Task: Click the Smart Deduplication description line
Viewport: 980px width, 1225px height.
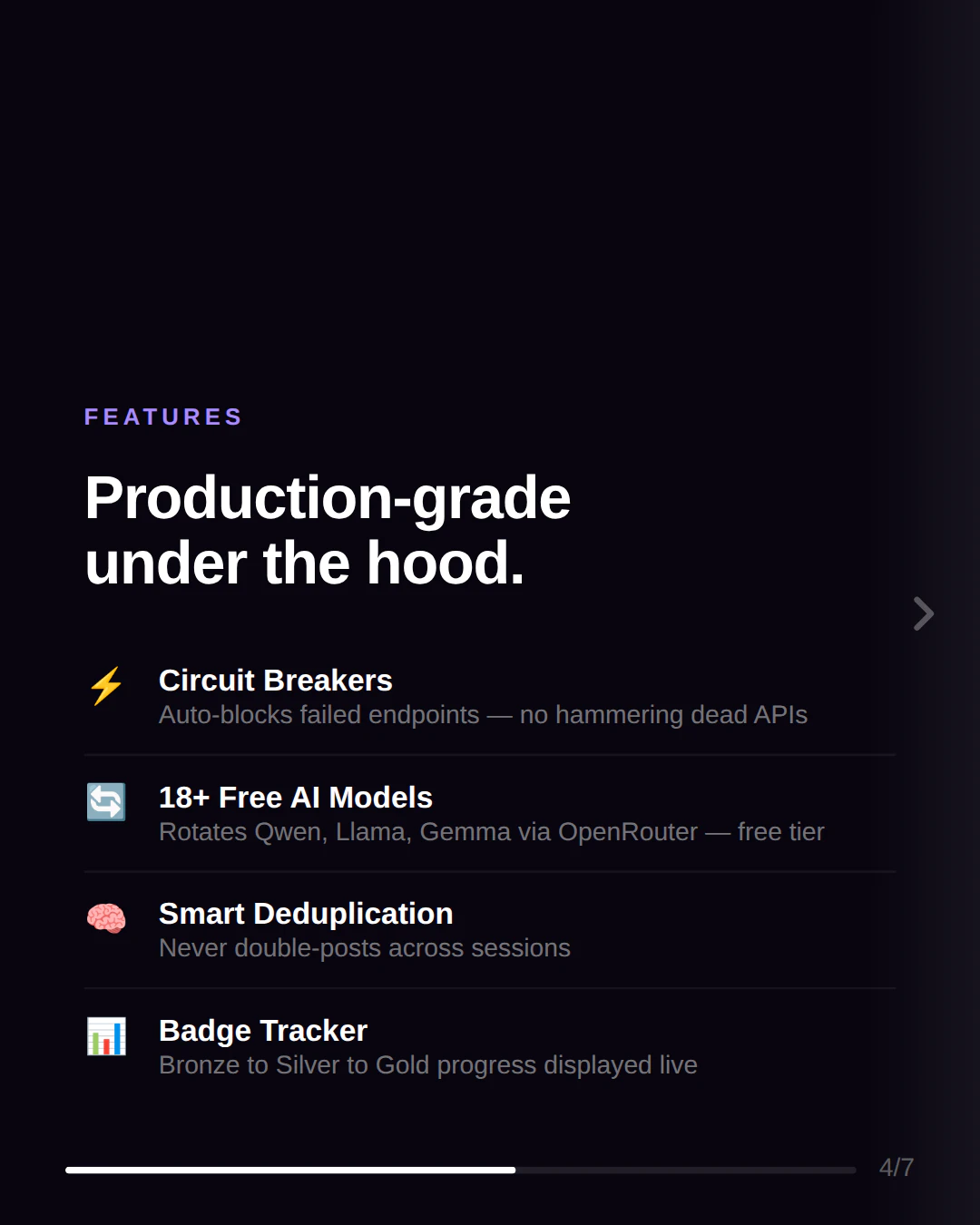Action: coord(364,948)
